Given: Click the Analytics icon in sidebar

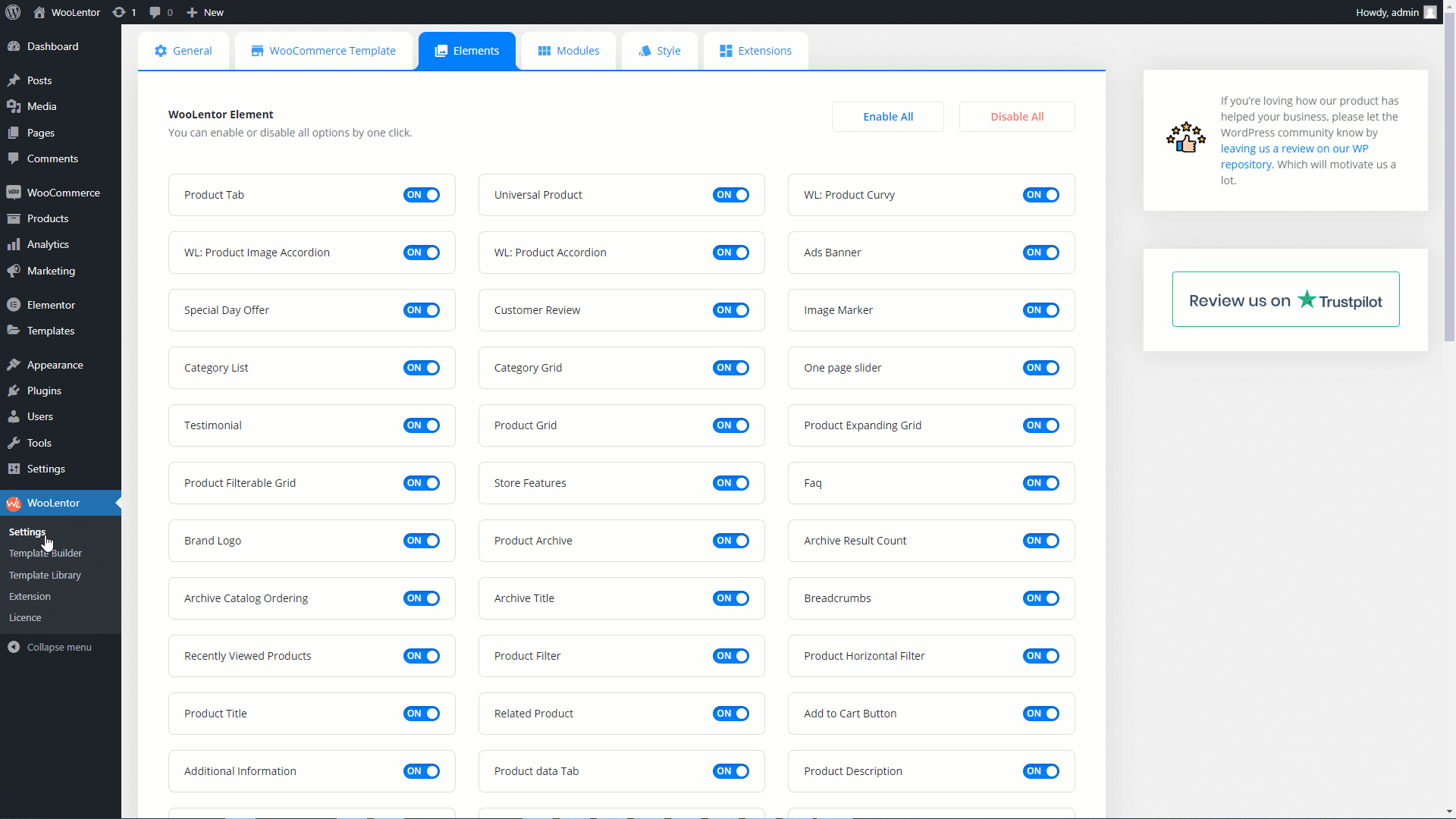Looking at the screenshot, I should 15,244.
